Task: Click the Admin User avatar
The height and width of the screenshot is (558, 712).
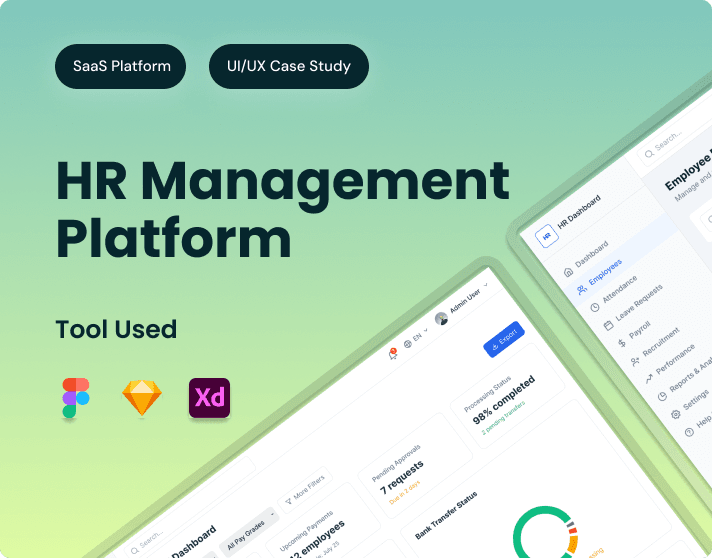Action: (441, 319)
